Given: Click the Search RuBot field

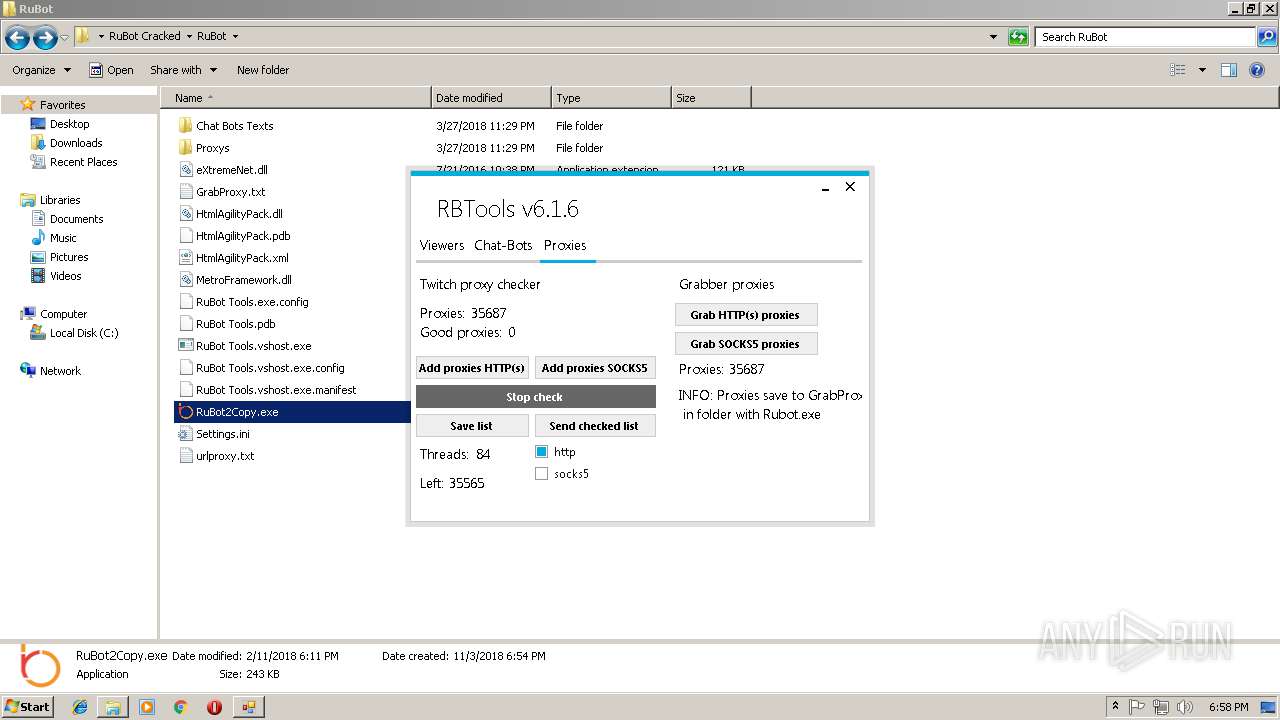Looking at the screenshot, I should [1144, 37].
